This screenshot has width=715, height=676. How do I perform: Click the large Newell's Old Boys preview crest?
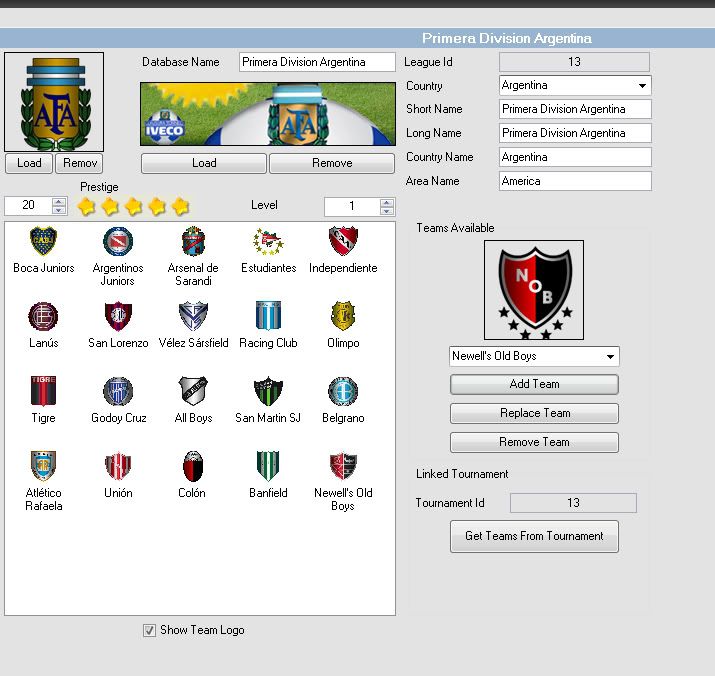(534, 290)
